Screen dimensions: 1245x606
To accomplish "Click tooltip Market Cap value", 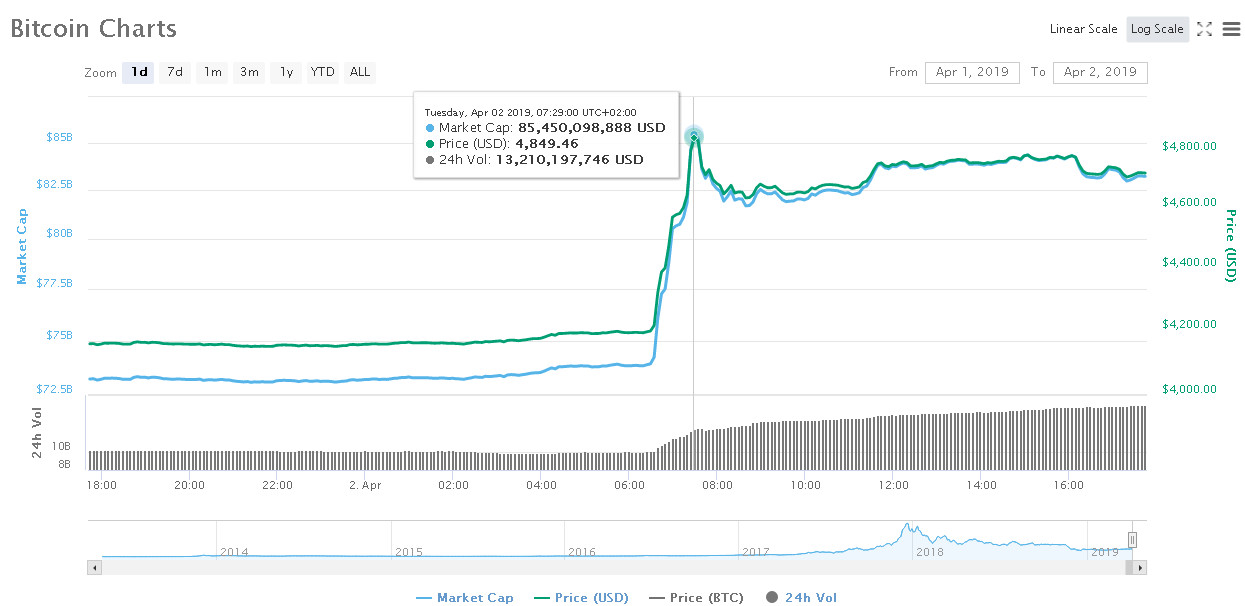I will point(591,128).
